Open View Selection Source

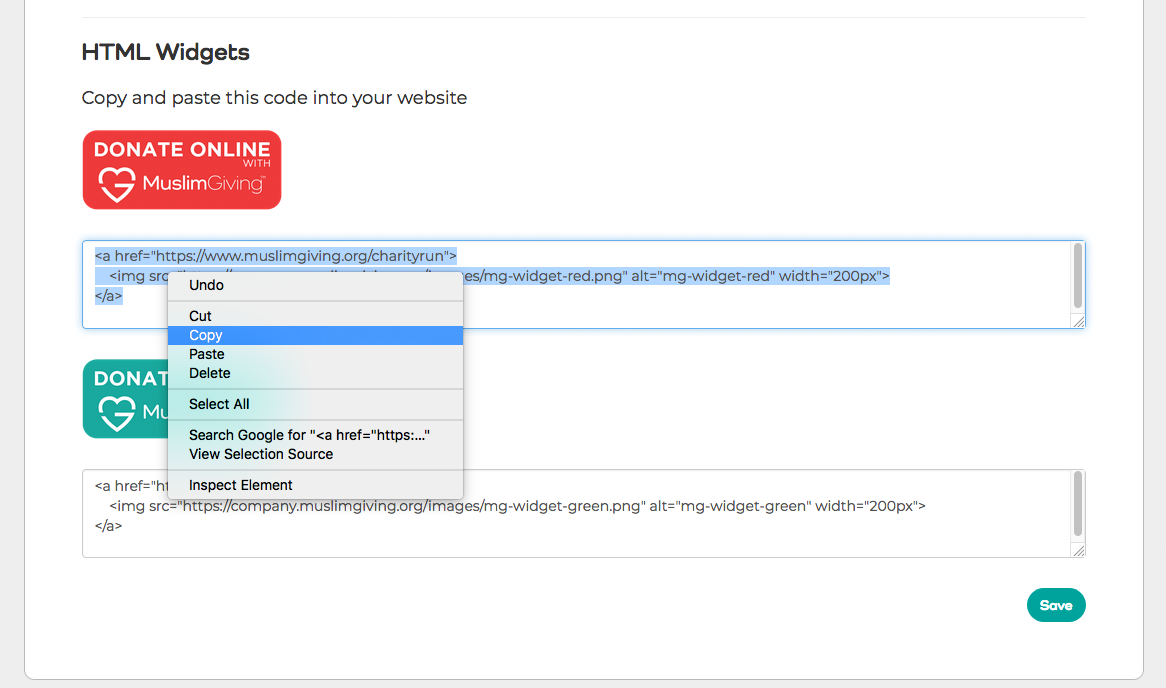point(315,454)
